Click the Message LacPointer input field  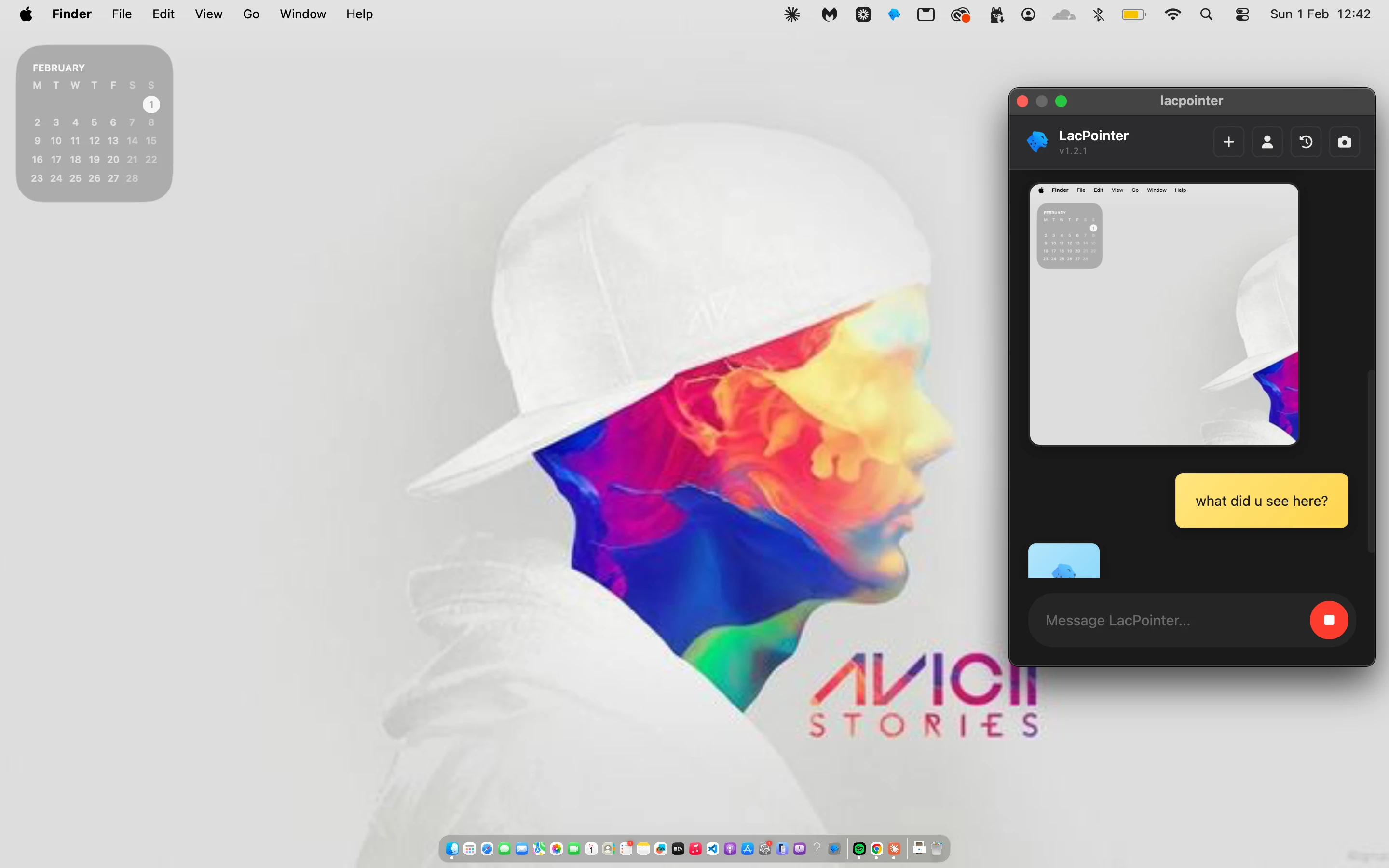pos(1165,620)
